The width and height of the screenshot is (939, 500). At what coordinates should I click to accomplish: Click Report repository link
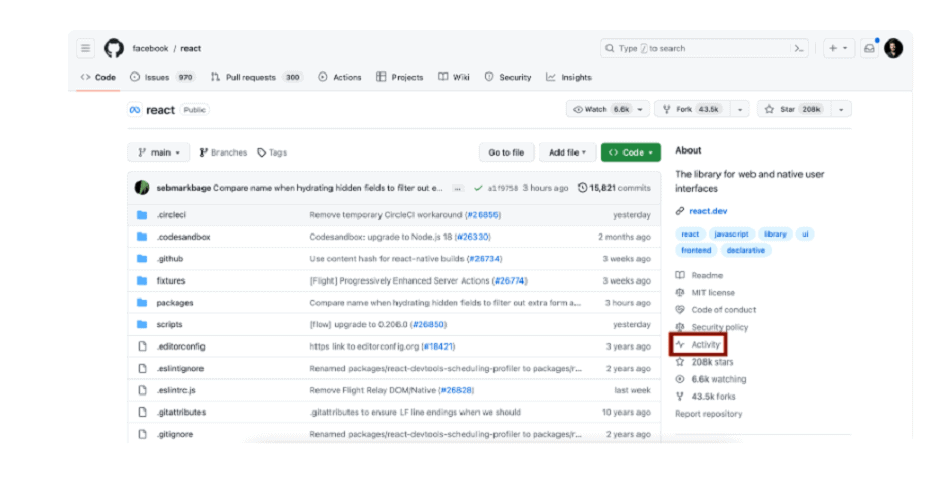(x=708, y=414)
